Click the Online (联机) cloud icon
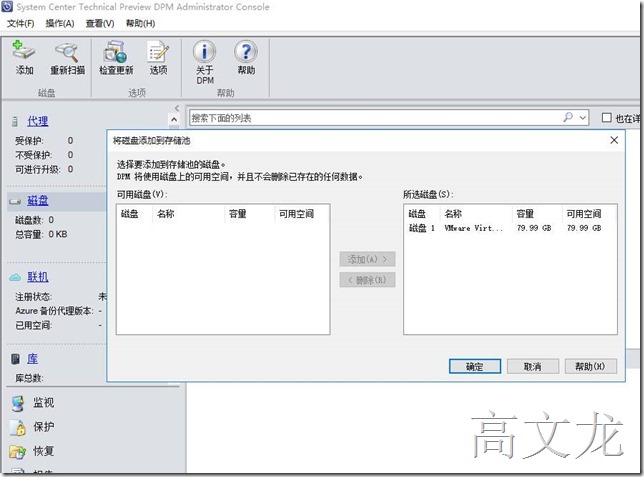Screen dimensions: 644x477 pyautogui.click(x=15, y=277)
